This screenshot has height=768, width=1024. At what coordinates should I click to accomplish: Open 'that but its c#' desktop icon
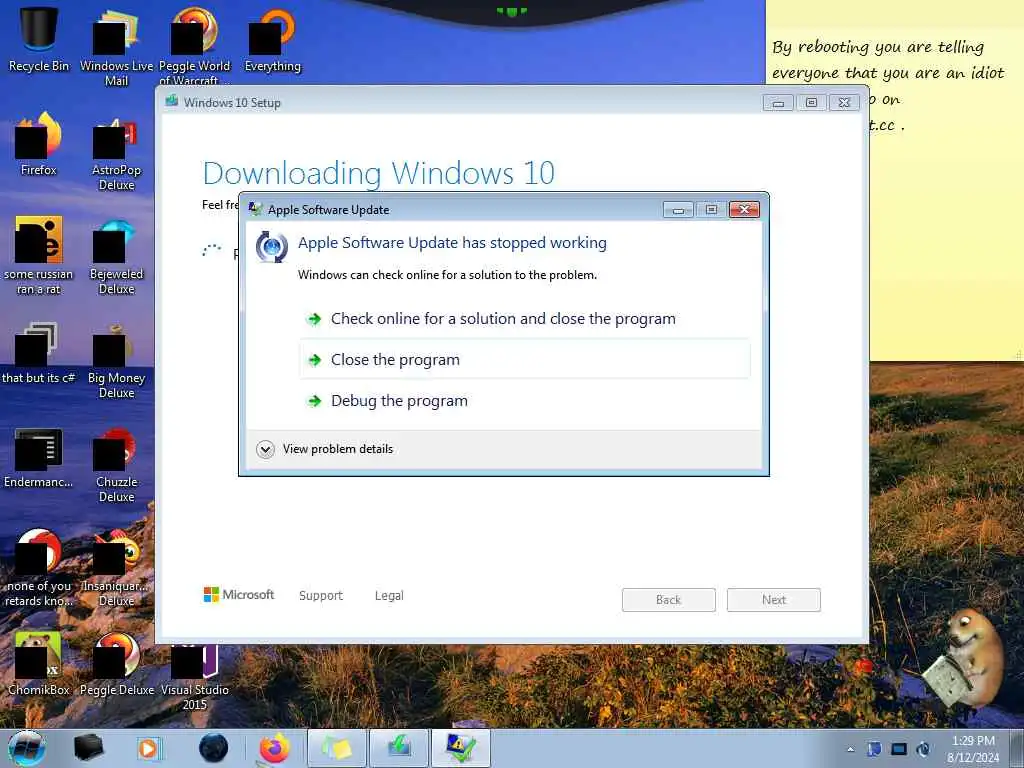39,353
